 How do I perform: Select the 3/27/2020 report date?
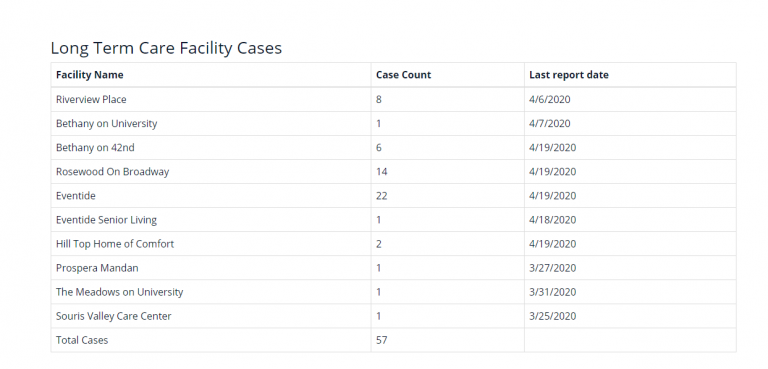click(552, 268)
